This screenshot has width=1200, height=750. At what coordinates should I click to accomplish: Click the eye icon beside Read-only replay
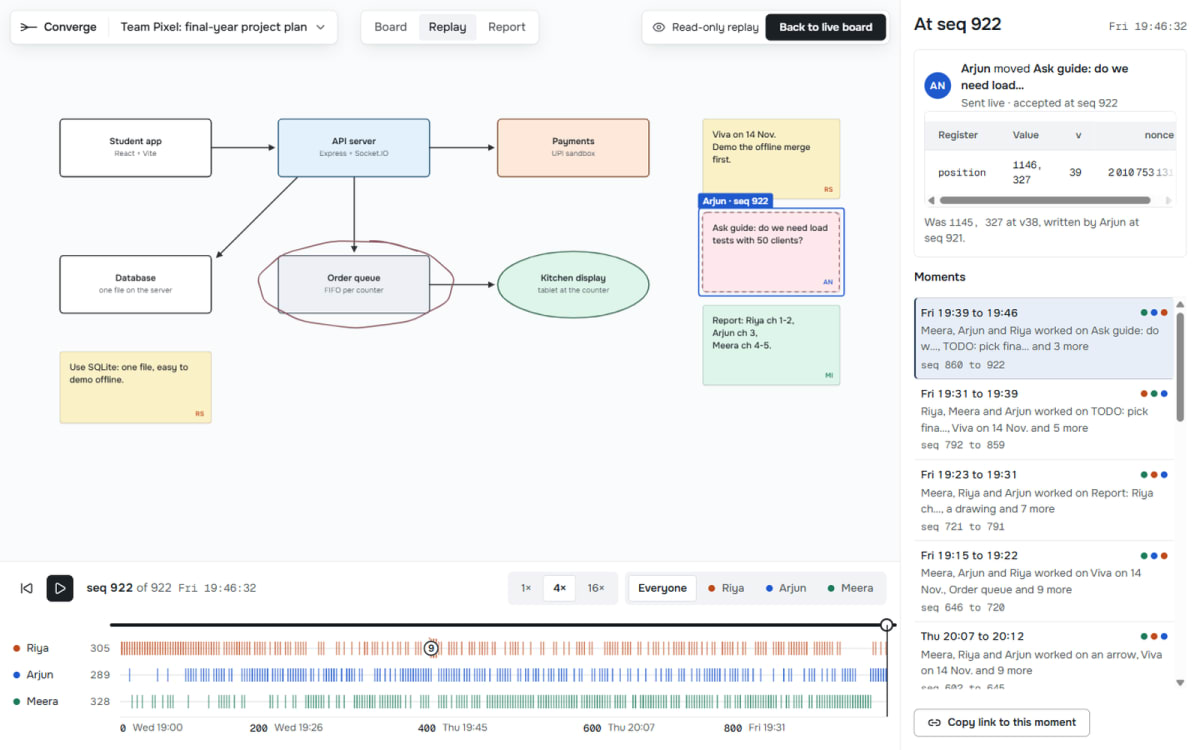(x=659, y=27)
